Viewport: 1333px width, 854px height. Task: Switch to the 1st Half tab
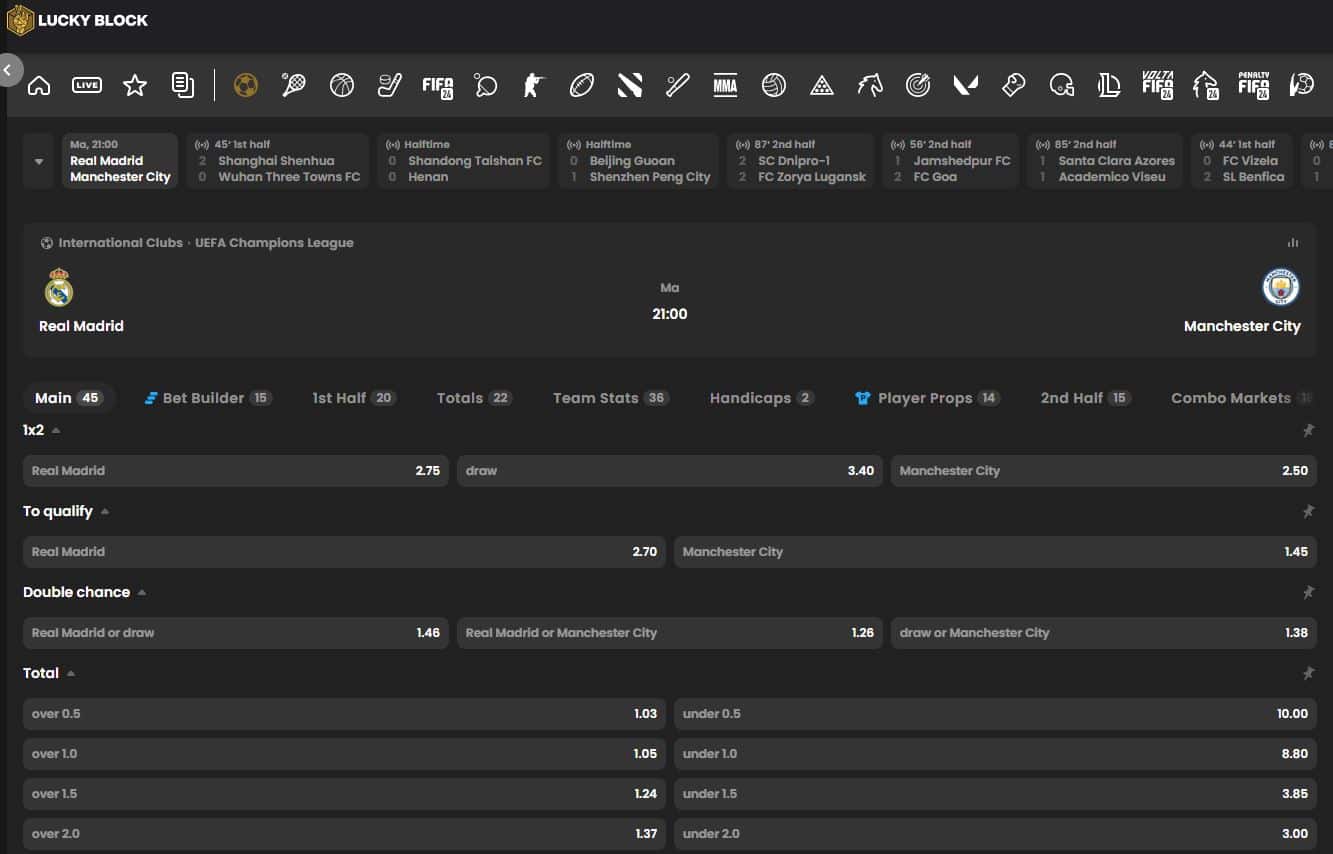tap(354, 398)
